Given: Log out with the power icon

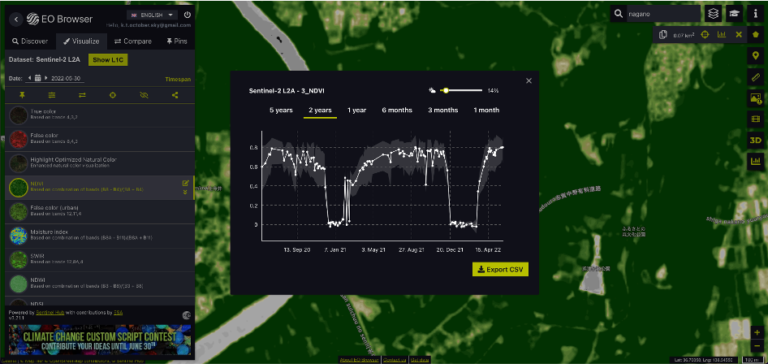Looking at the screenshot, I should [187, 15].
